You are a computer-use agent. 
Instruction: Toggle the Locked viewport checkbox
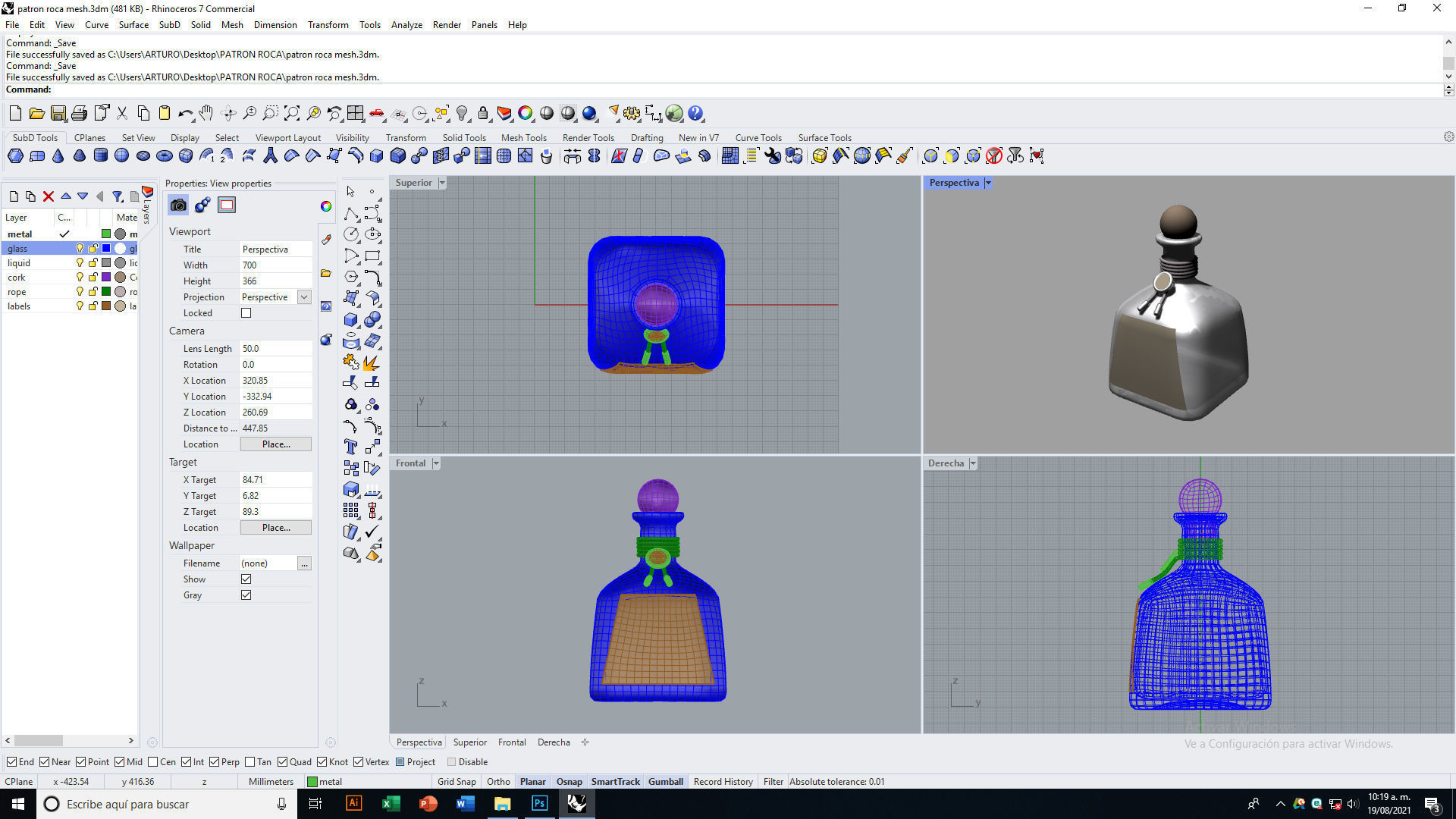(x=246, y=313)
